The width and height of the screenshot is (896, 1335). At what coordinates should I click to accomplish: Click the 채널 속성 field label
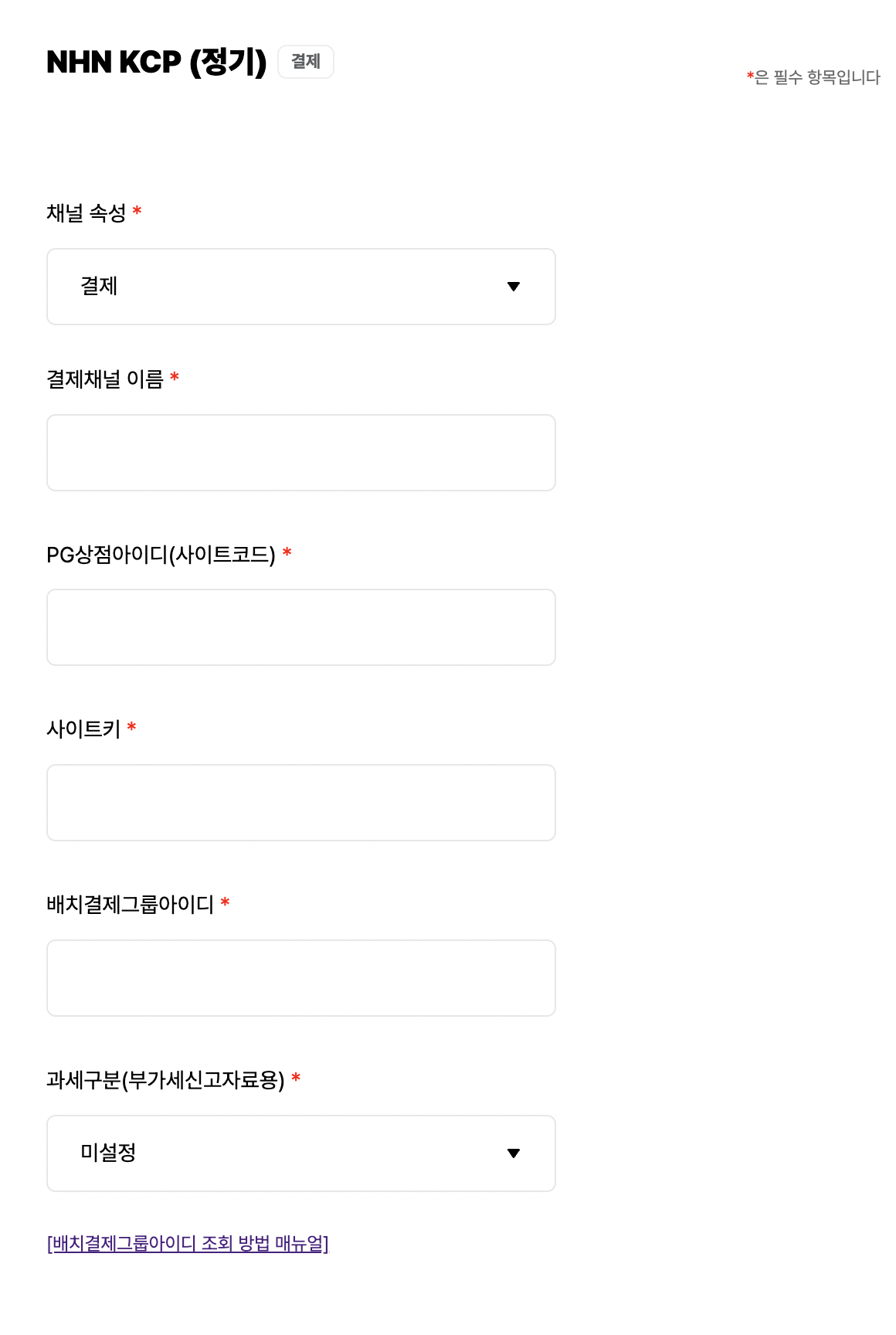(x=86, y=213)
